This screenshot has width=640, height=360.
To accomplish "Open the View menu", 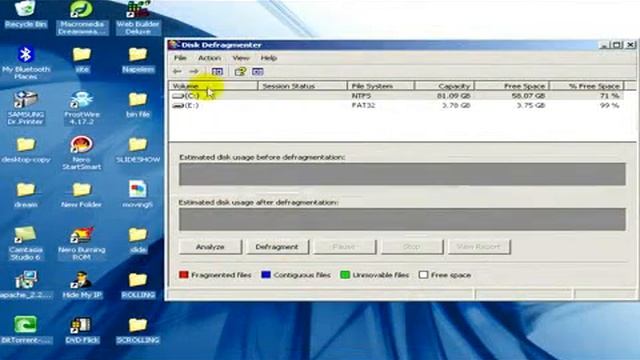I will click(241, 58).
